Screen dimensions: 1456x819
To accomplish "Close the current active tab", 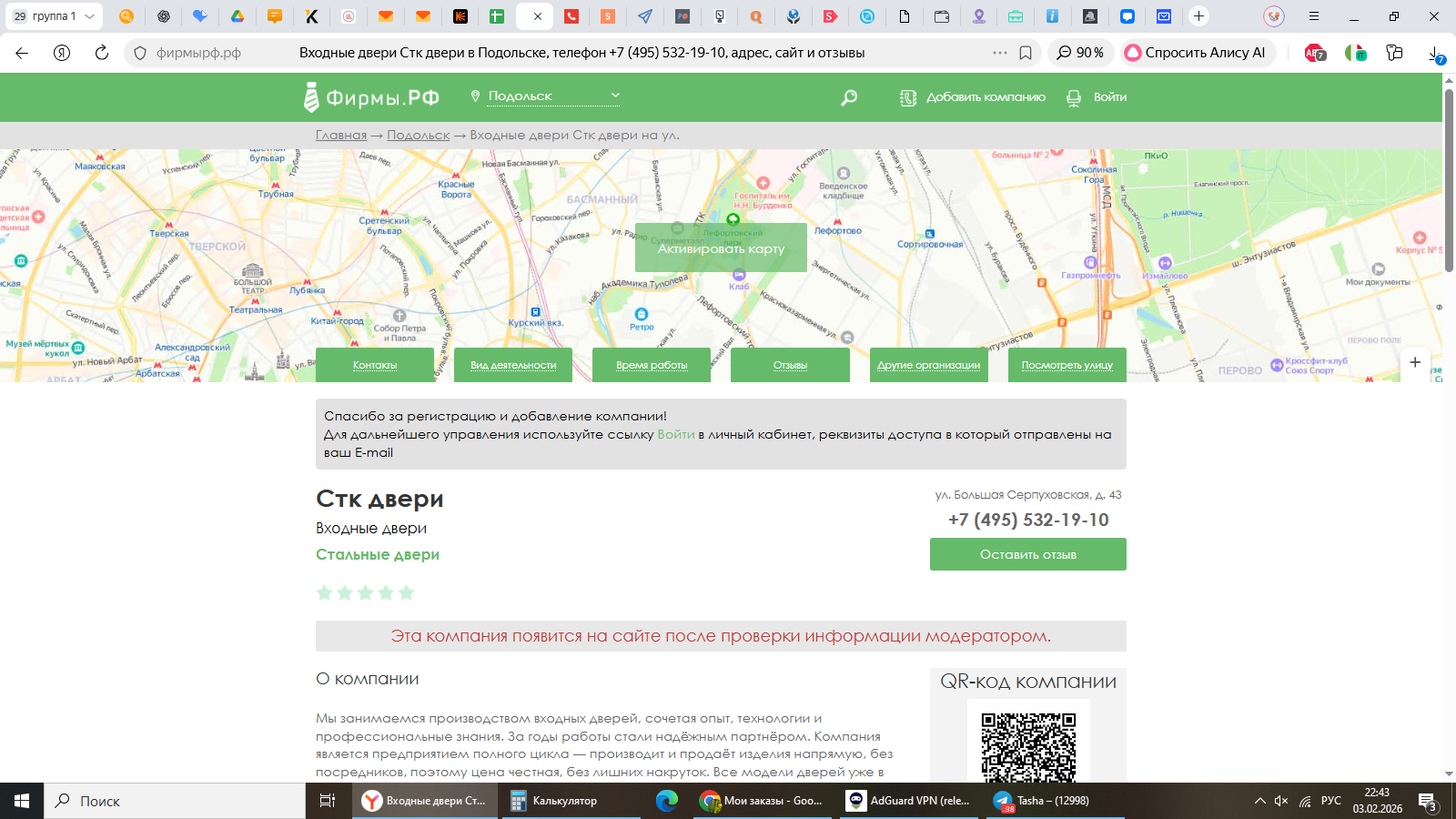I will (537, 16).
